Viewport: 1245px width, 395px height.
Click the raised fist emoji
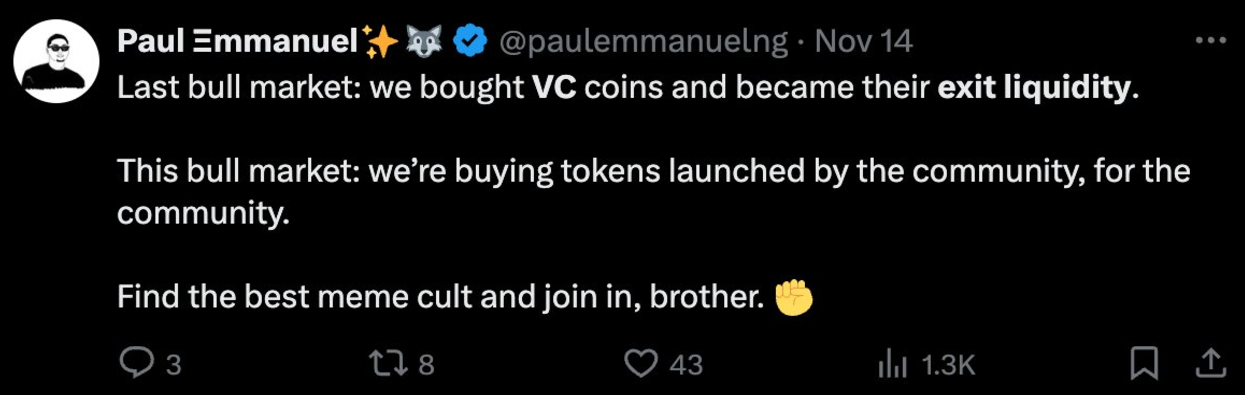click(795, 297)
